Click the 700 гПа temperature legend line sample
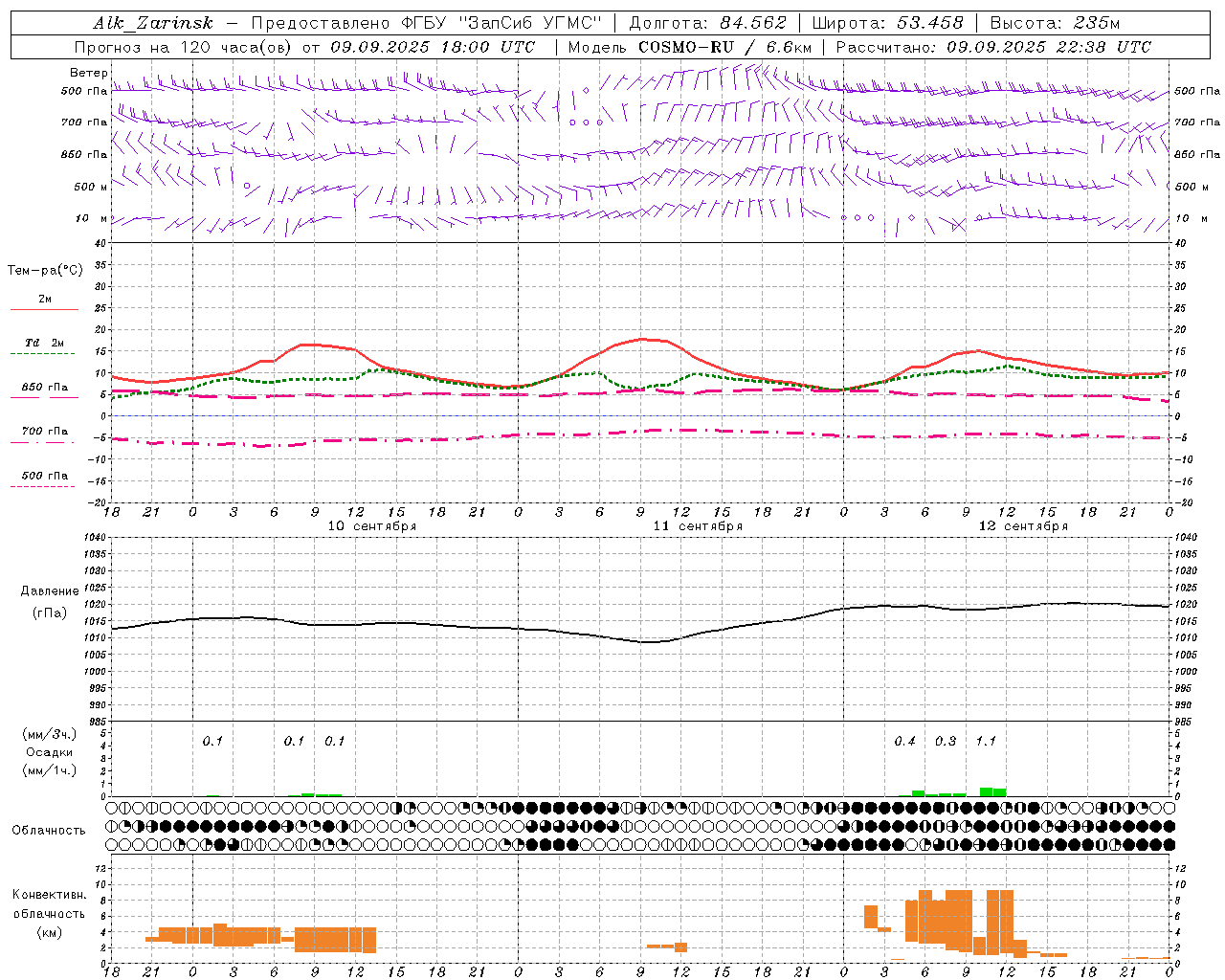This screenshot has width=1225, height=980. (42, 443)
